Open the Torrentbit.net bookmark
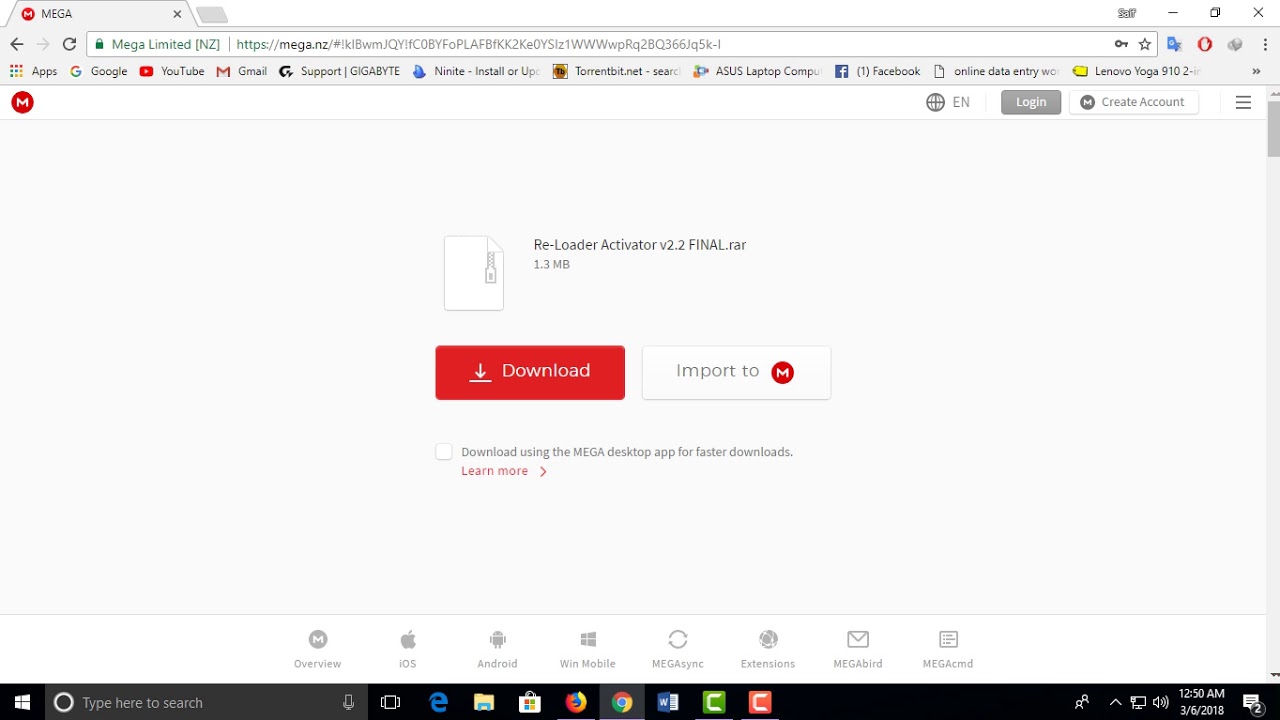Image resolution: width=1280 pixels, height=720 pixels. pyautogui.click(x=617, y=71)
